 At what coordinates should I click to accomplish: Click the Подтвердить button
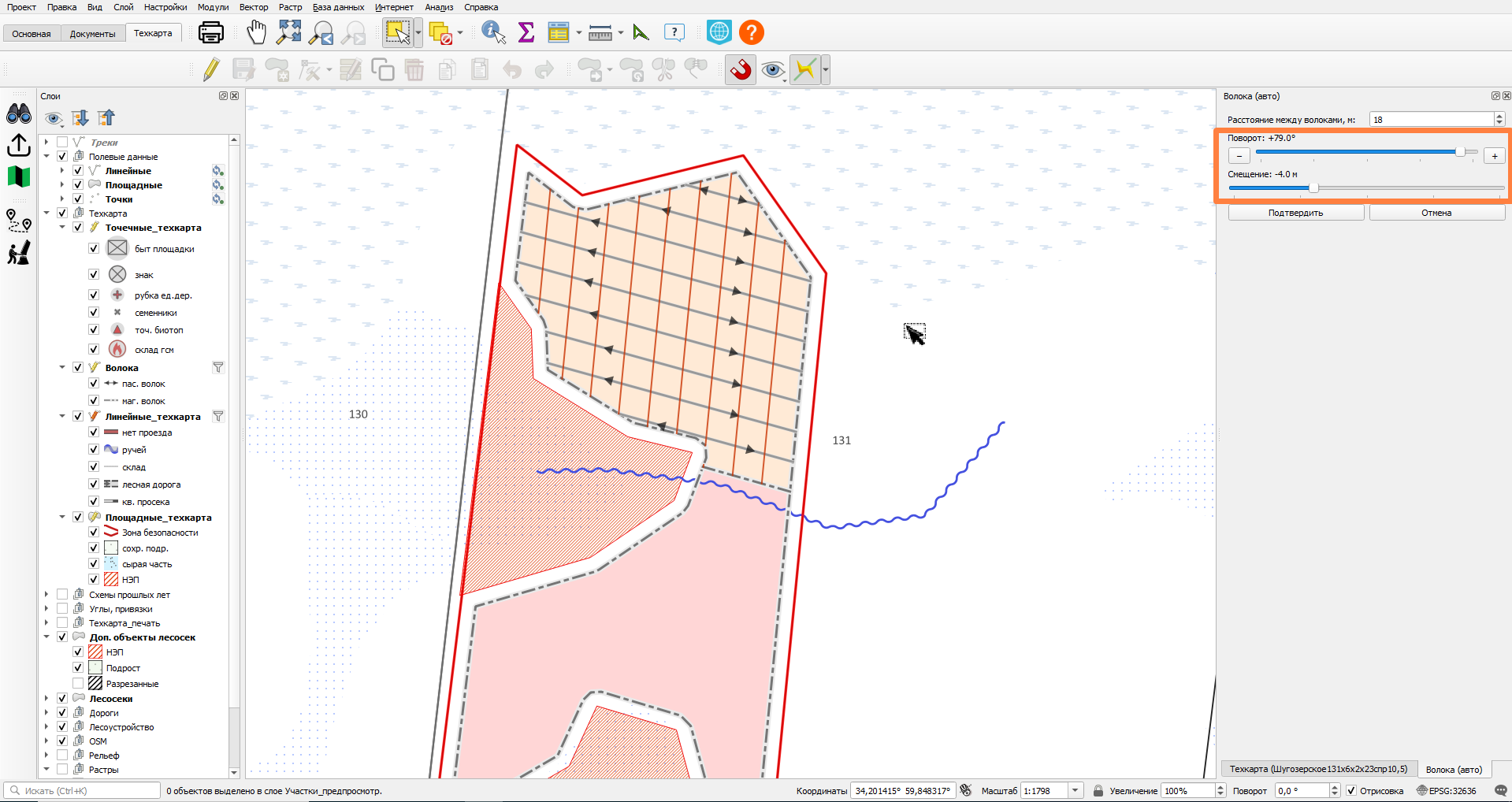(x=1295, y=213)
